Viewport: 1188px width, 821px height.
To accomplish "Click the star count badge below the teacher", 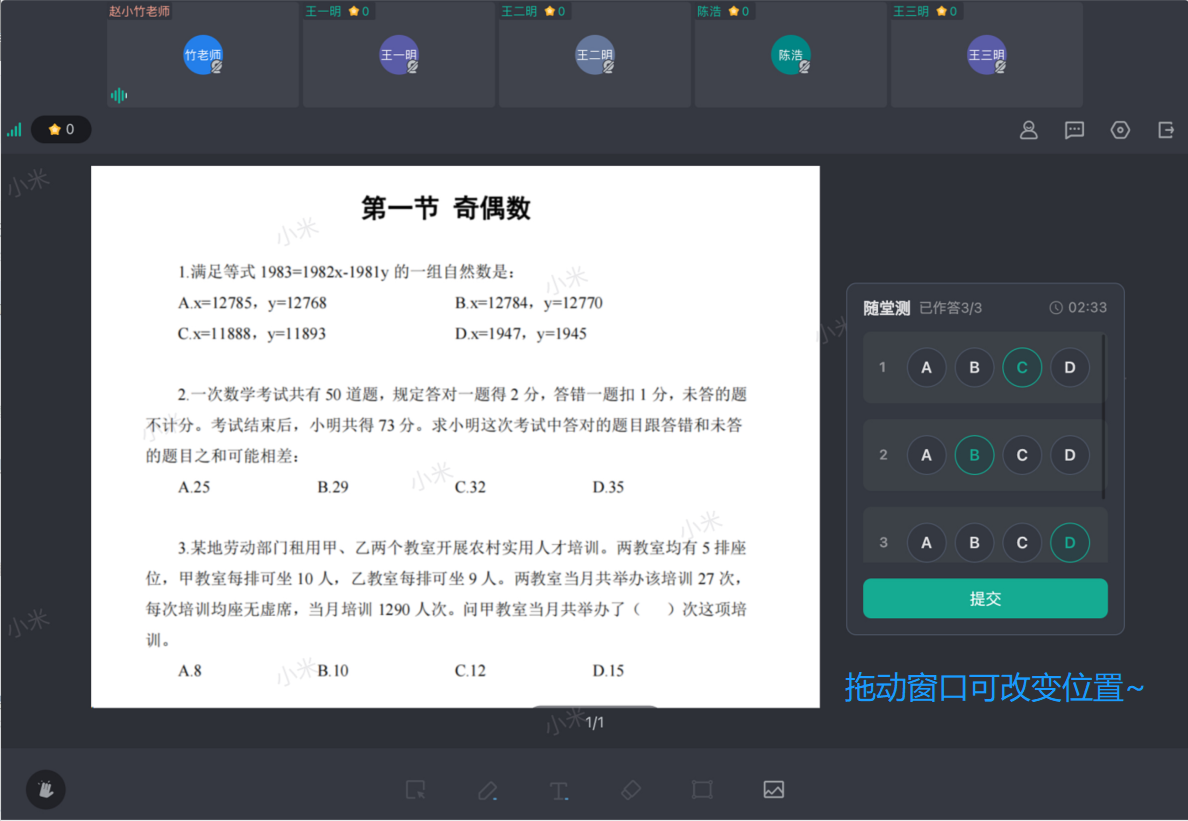I will pyautogui.click(x=61, y=130).
